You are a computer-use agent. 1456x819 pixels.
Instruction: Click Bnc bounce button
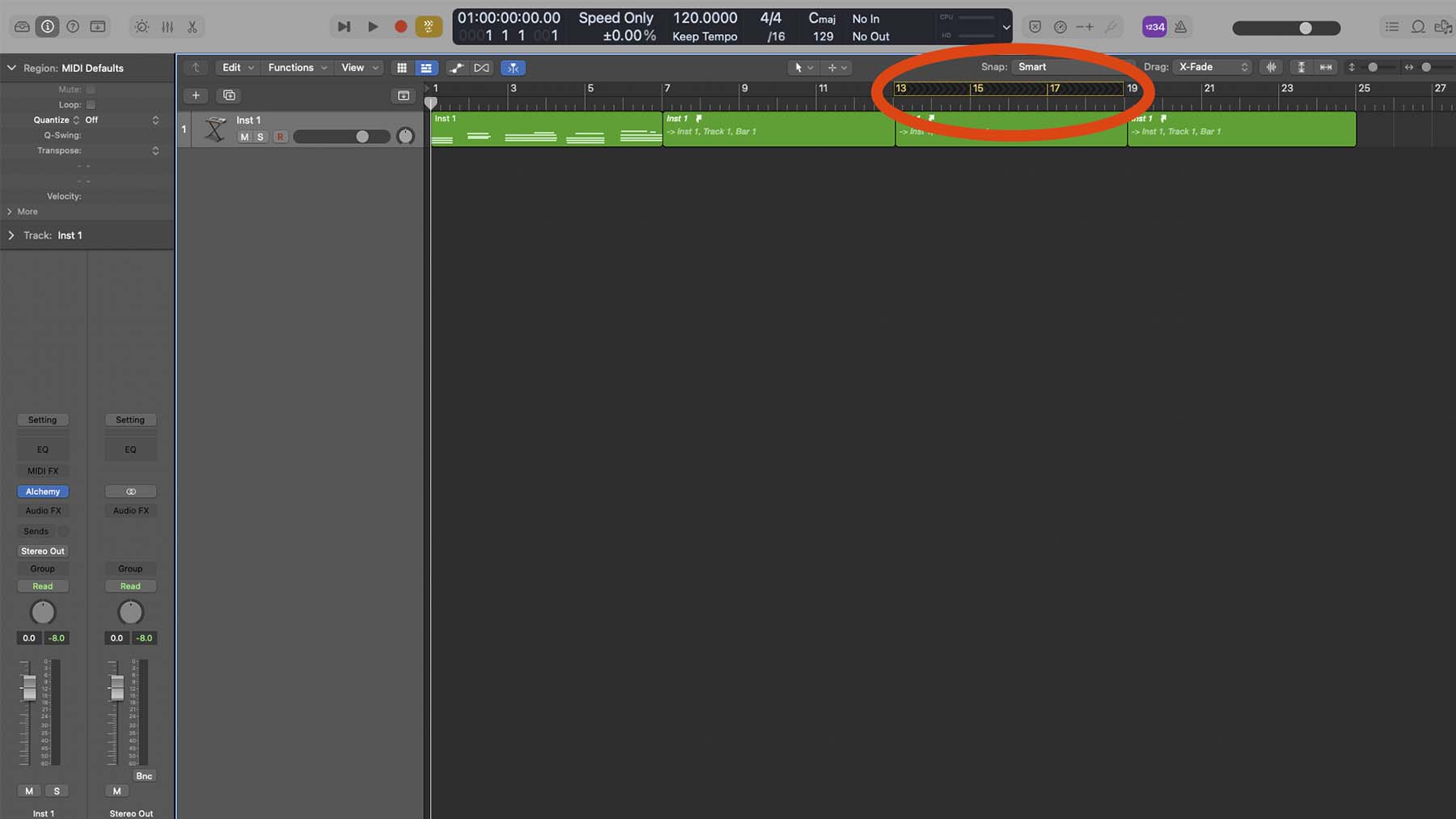144,776
